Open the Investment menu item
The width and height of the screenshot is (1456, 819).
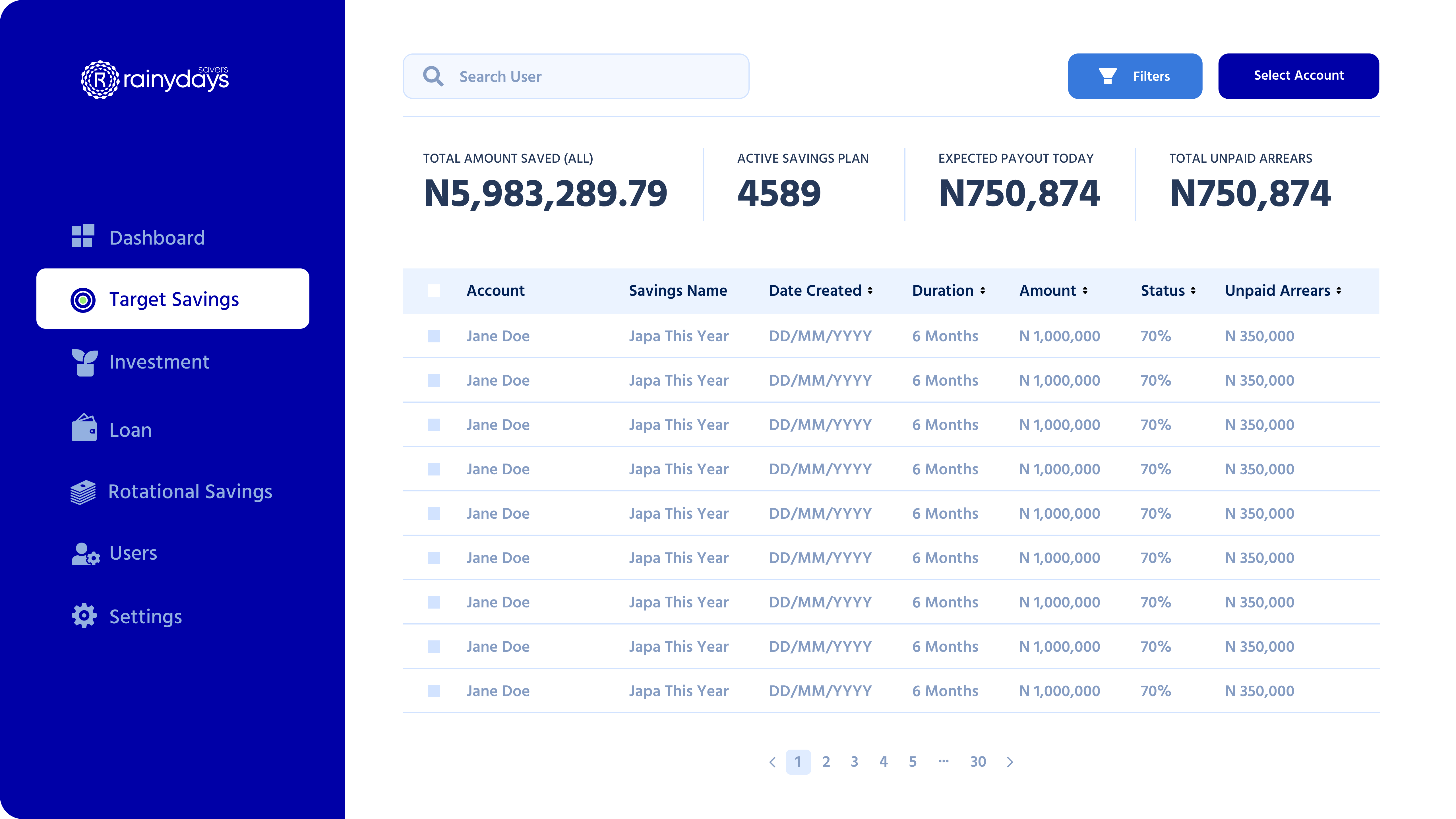click(159, 362)
